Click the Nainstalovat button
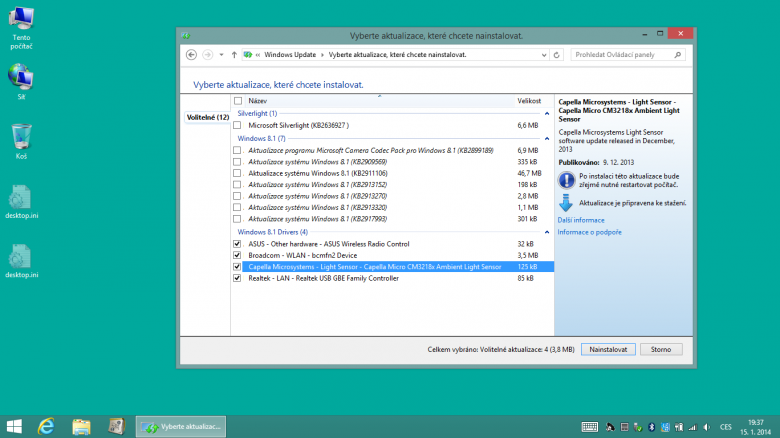The height and width of the screenshot is (438, 780). click(608, 349)
